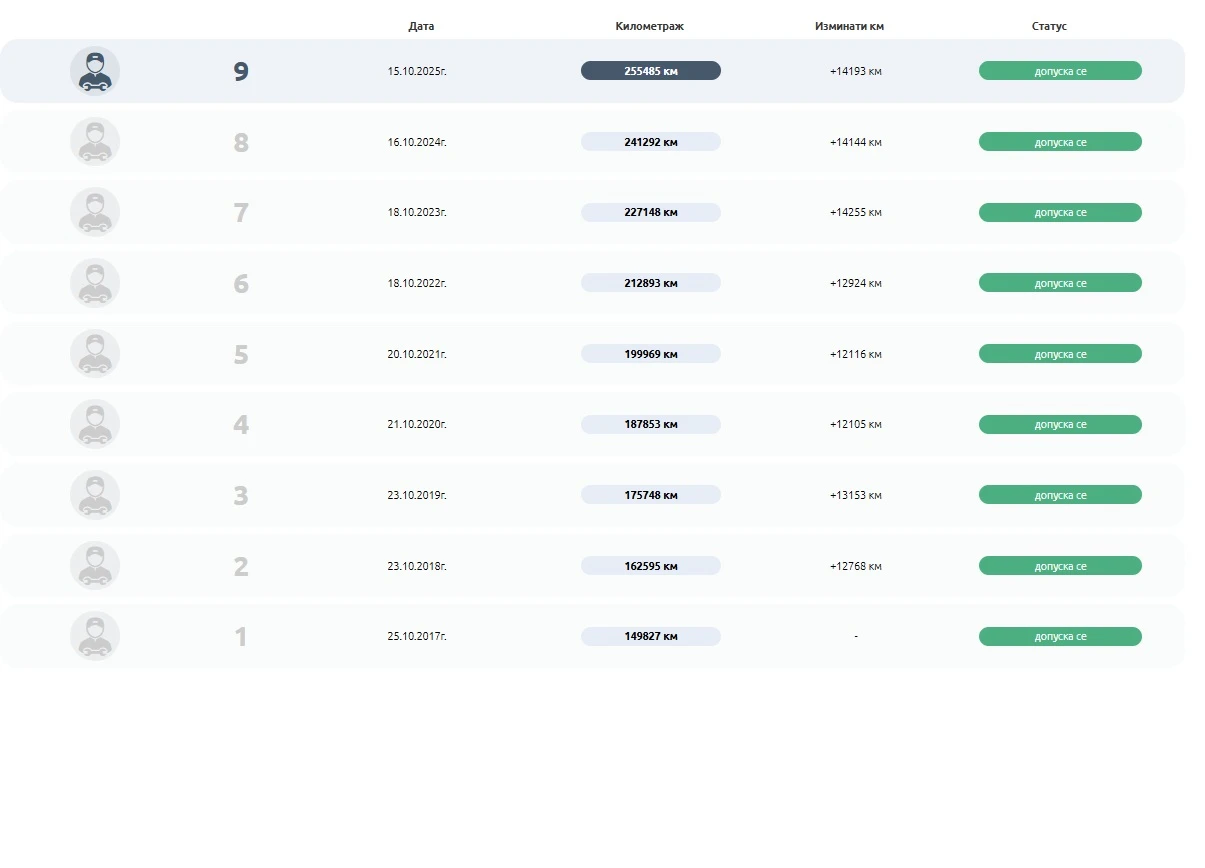Click the Изминати км column header
Image resolution: width=1205 pixels, height=868 pixels.
pos(849,26)
